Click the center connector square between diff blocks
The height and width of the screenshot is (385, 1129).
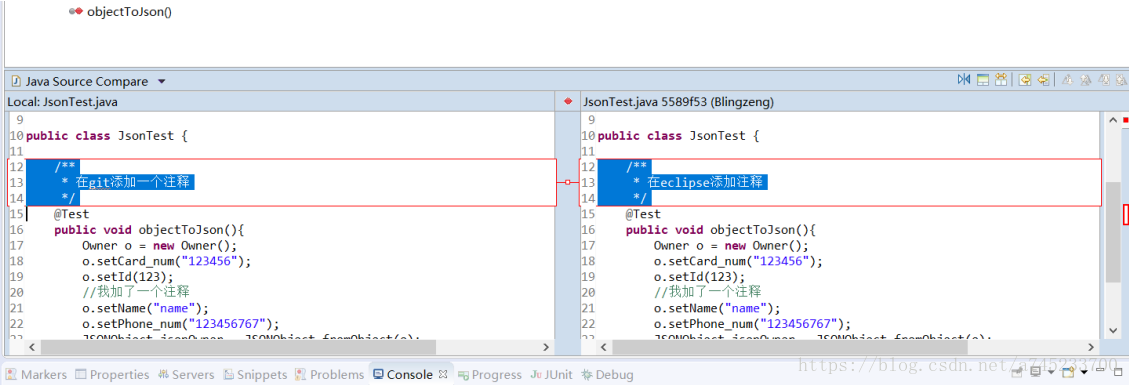[567, 182]
